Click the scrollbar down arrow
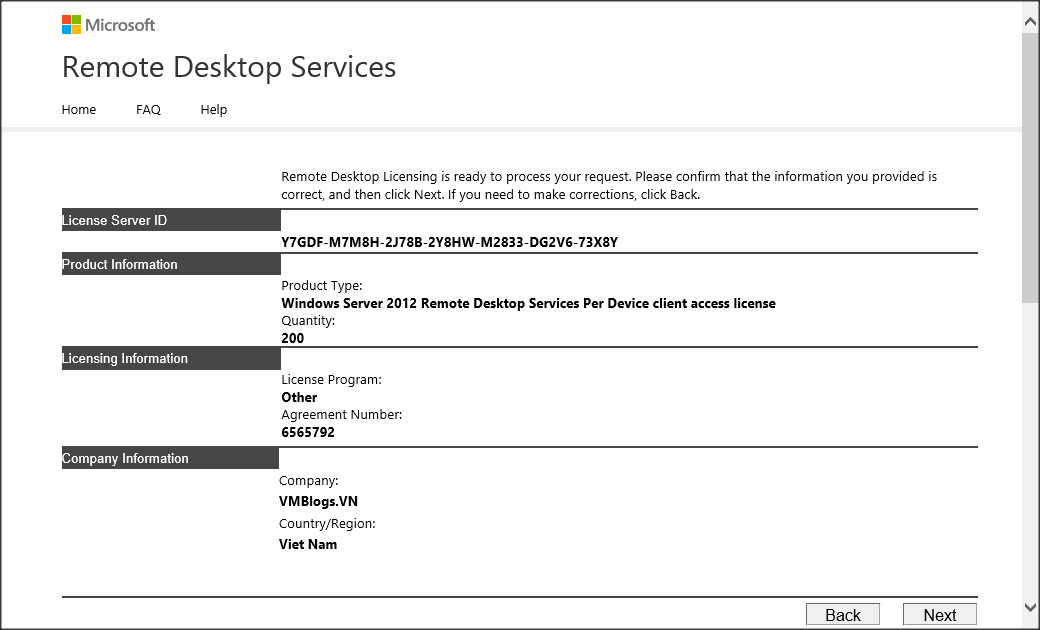 [1030, 607]
